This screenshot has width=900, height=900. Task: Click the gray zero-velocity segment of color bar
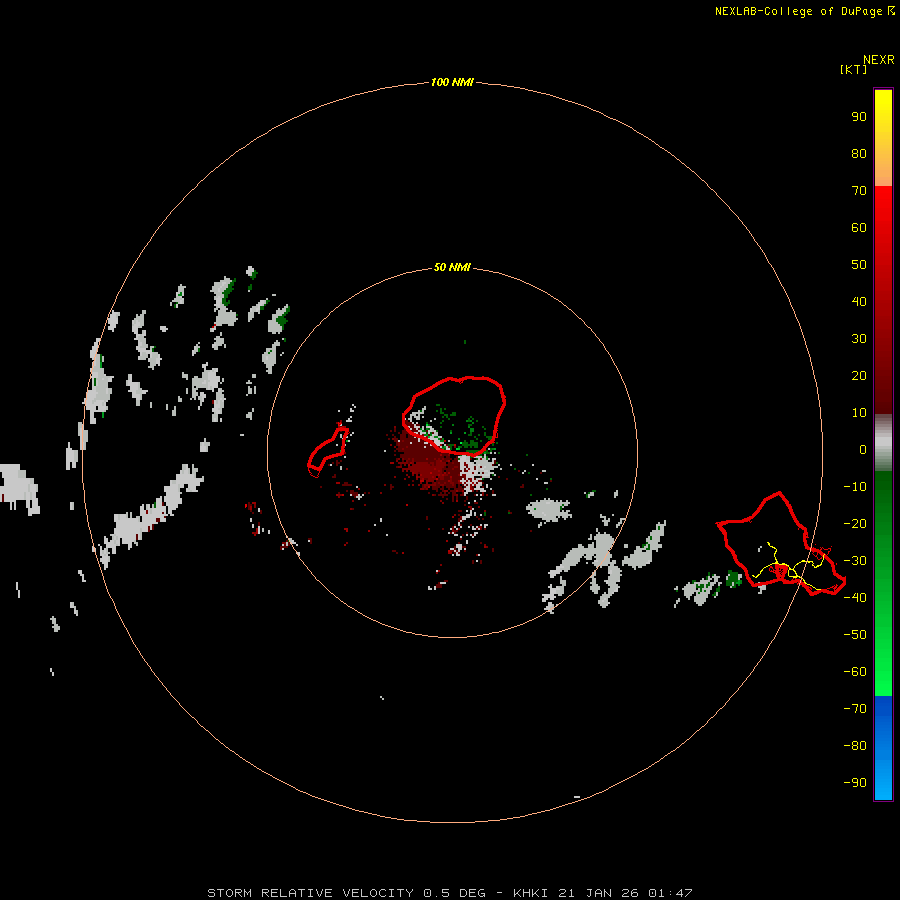(883, 443)
